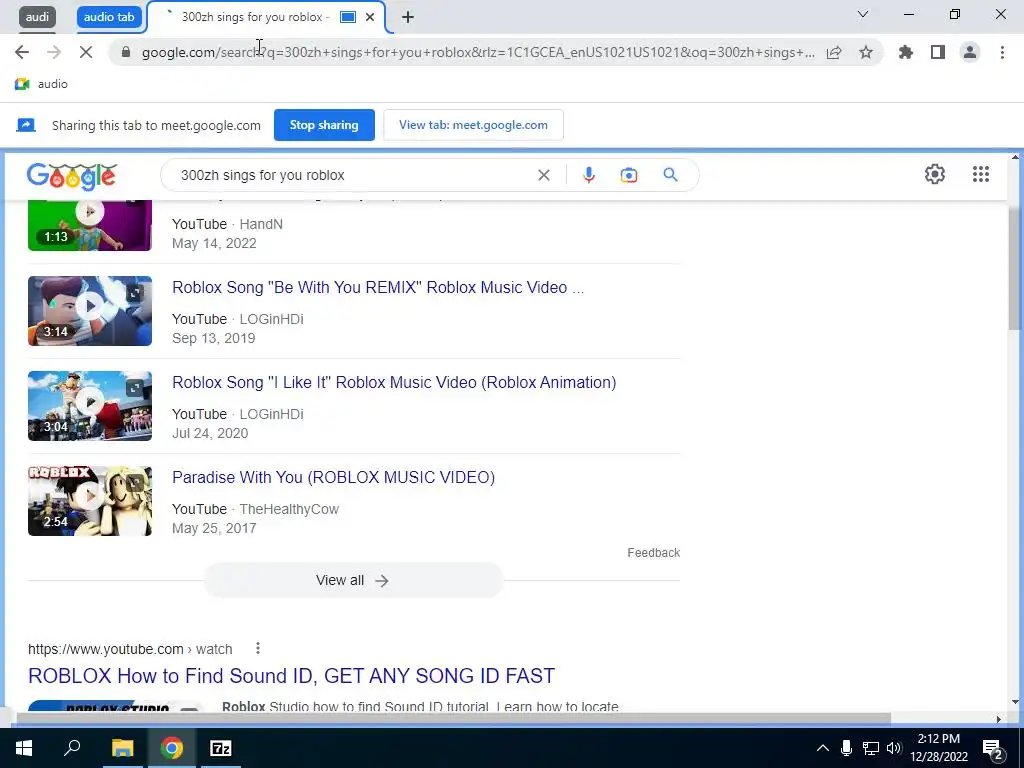Play the 3:14 Be With You thumbnail
1024x768 pixels.
[89, 311]
